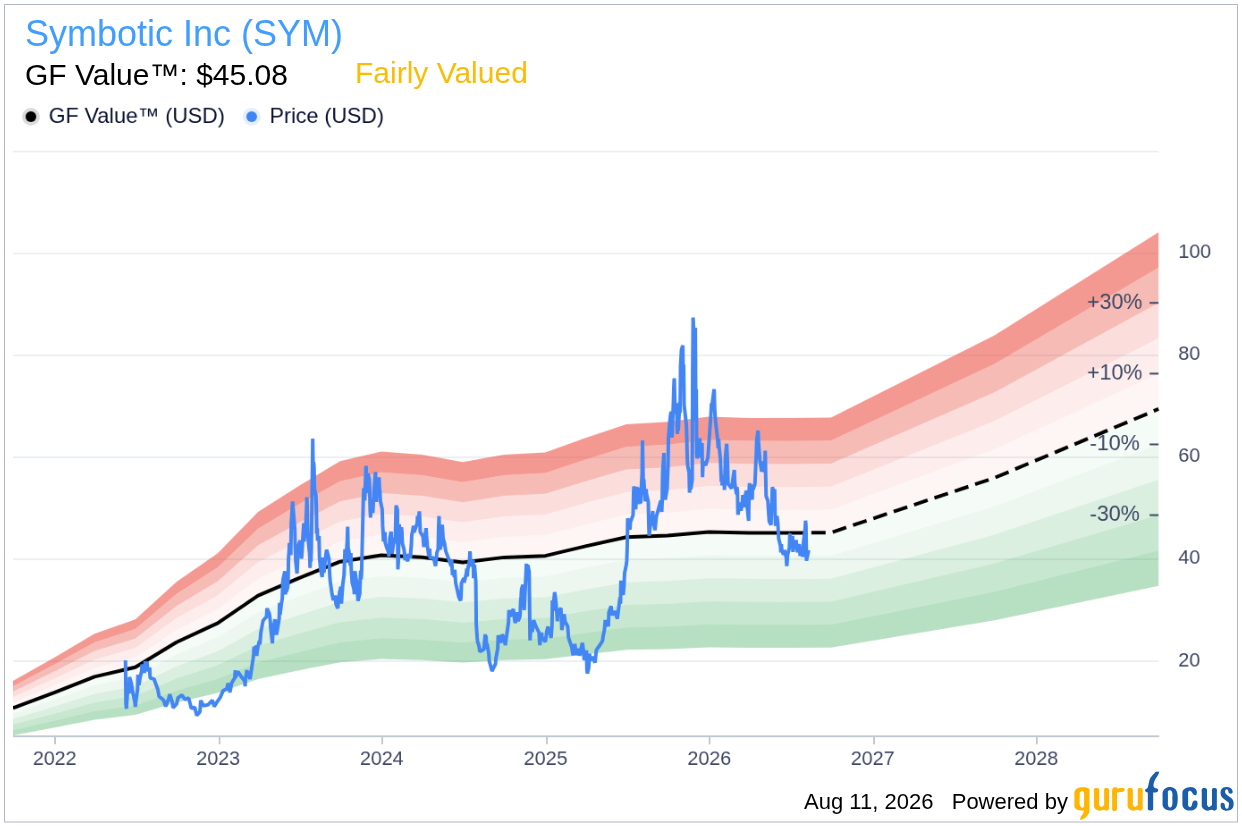The height and width of the screenshot is (826, 1242).
Task: Click the 2026 x-axis label
Action: pos(709,758)
